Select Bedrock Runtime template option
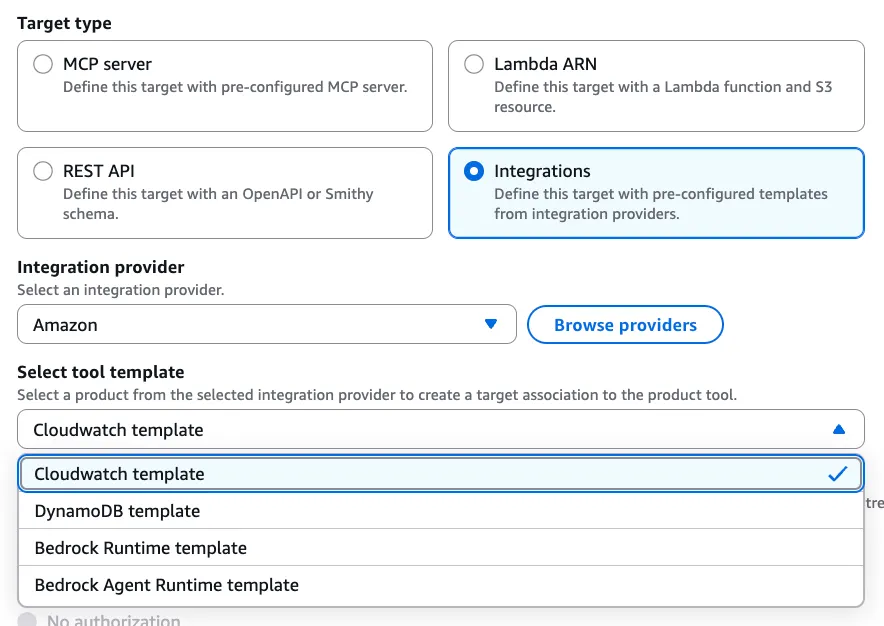Viewport: 884px width, 626px height. 140,548
